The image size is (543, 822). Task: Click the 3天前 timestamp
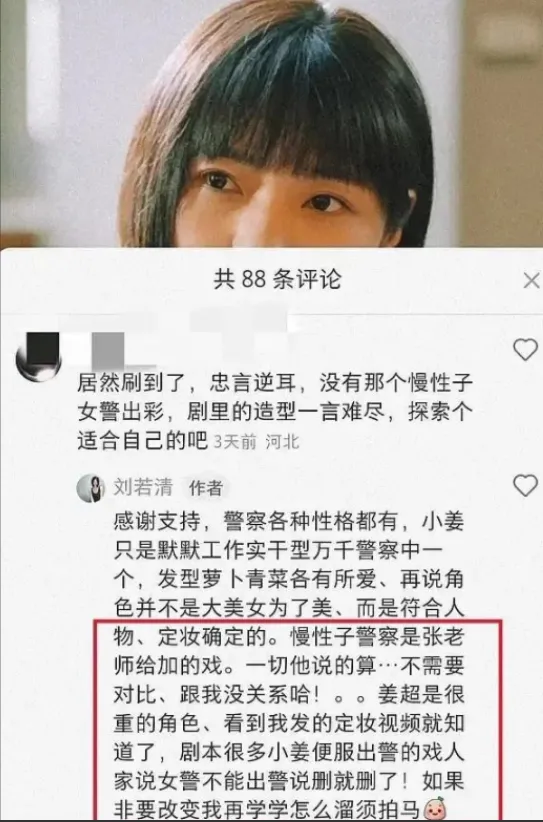pyautogui.click(x=235, y=442)
